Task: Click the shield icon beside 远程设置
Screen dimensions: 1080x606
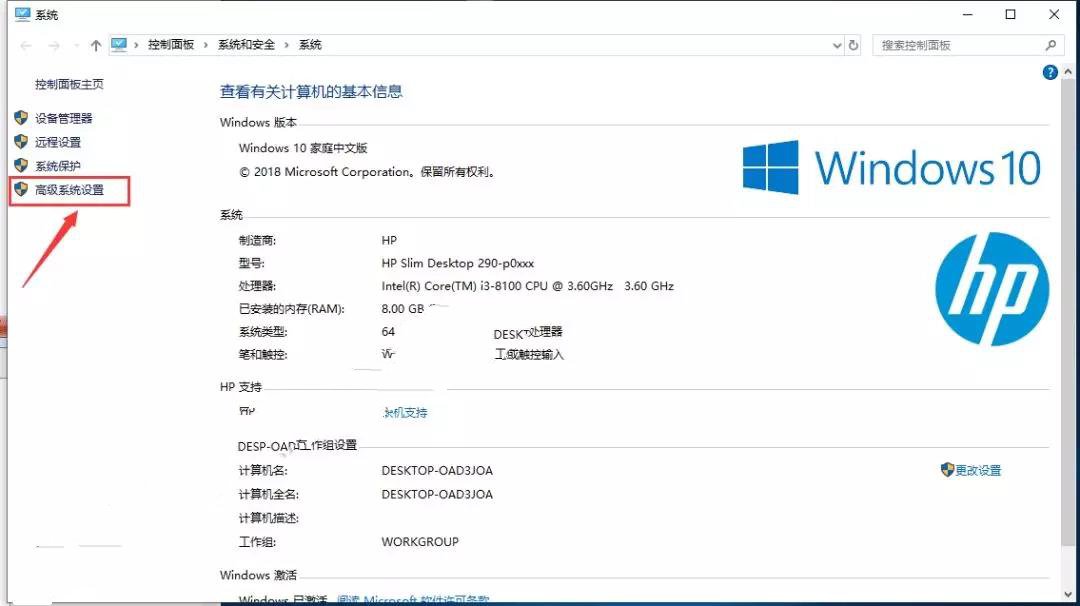Action: pyautogui.click(x=21, y=142)
